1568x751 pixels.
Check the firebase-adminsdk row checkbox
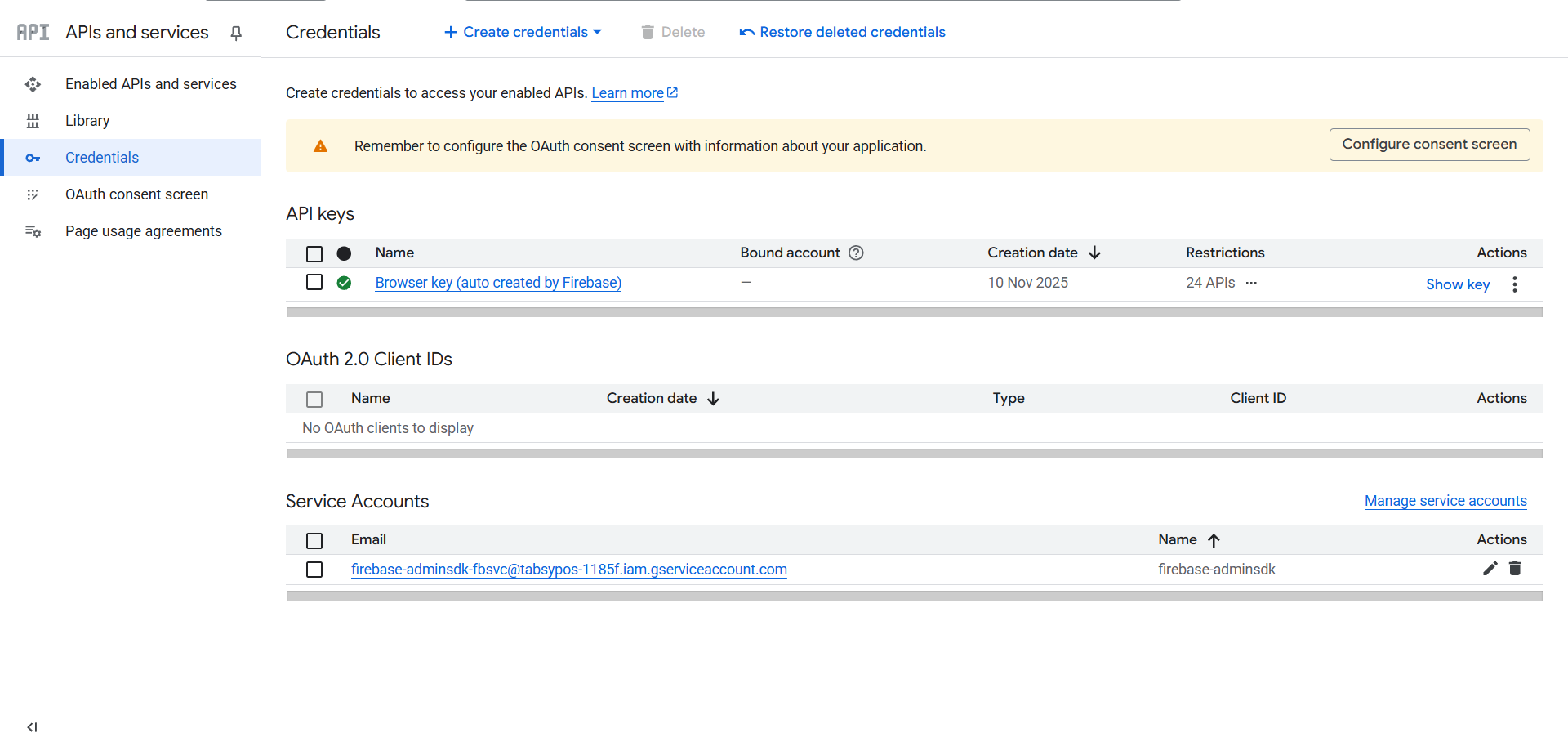[314, 569]
